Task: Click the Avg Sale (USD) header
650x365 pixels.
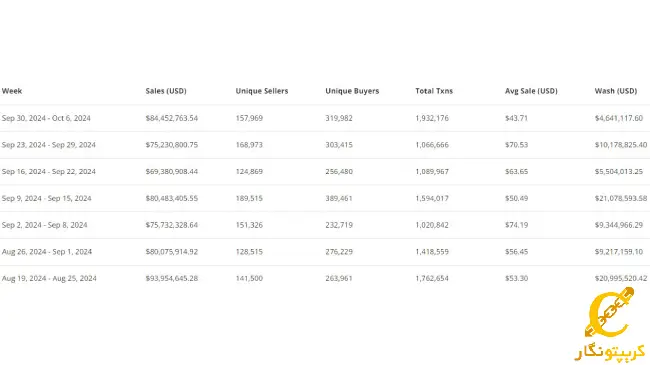Action: click(x=531, y=91)
